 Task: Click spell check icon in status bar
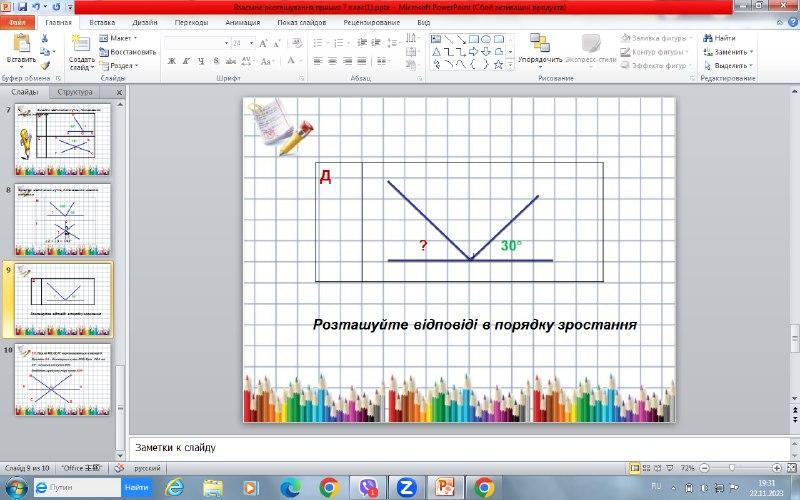point(119,468)
